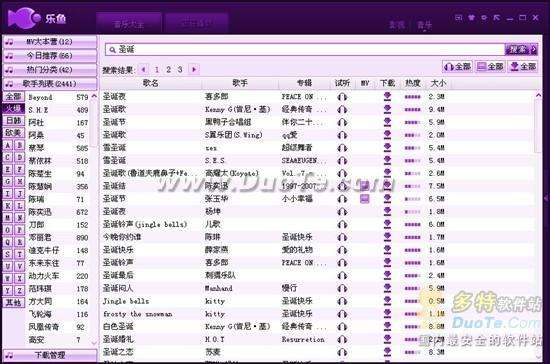Download Jingle bells by kitty
The height and width of the screenshot is (364, 550).
(387, 301)
